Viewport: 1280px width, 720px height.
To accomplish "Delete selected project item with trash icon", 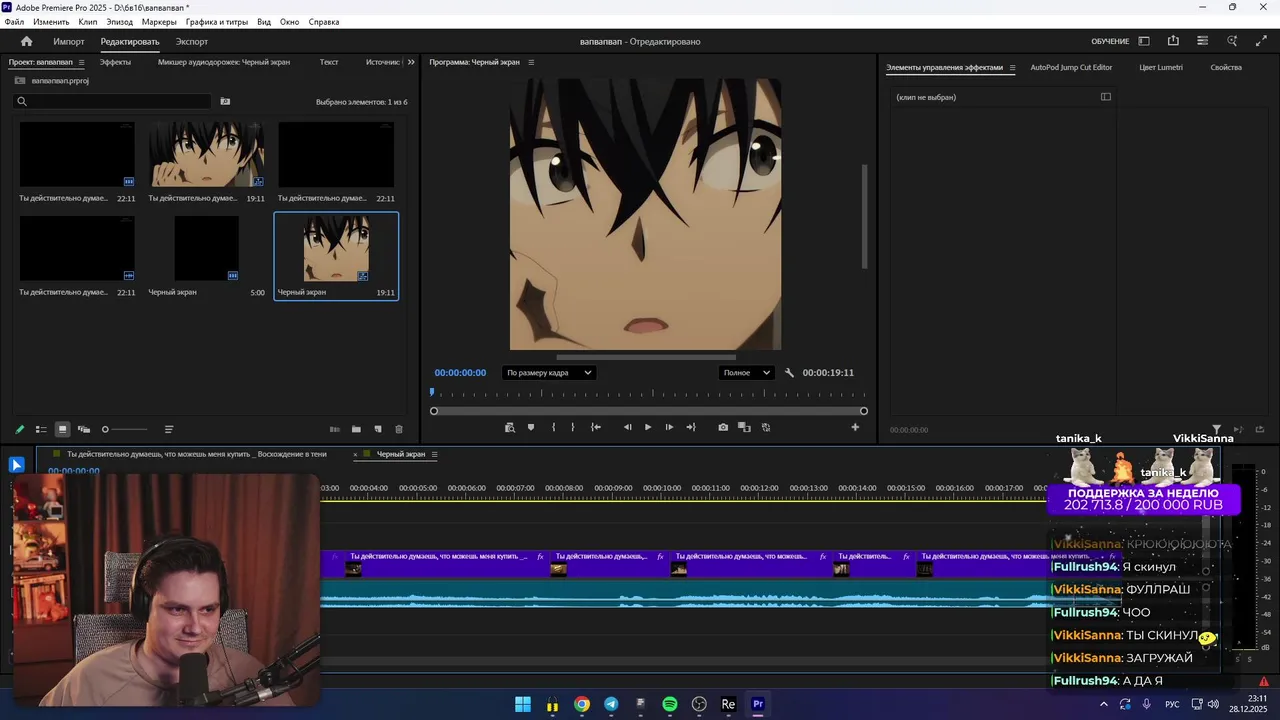I will [x=399, y=429].
